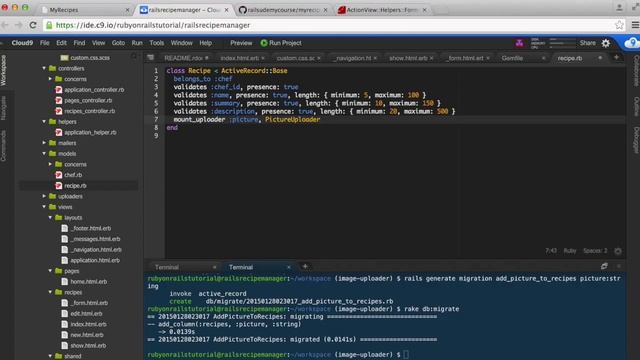Viewport: 640px width, 360px height.
Task: Open the Cloud9 cloud account icon
Action: [632, 43]
